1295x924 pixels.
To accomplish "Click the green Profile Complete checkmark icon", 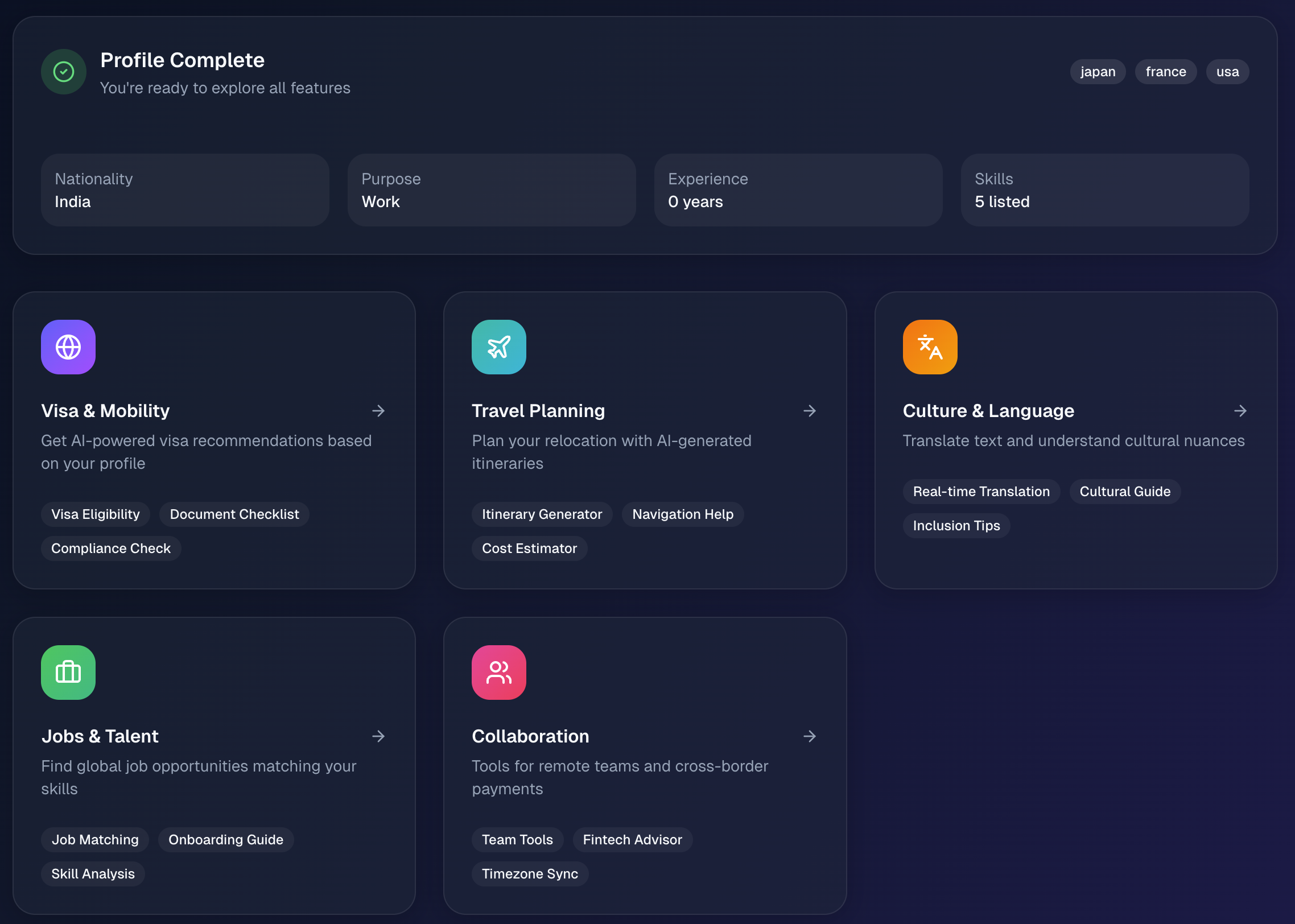I will (64, 72).
